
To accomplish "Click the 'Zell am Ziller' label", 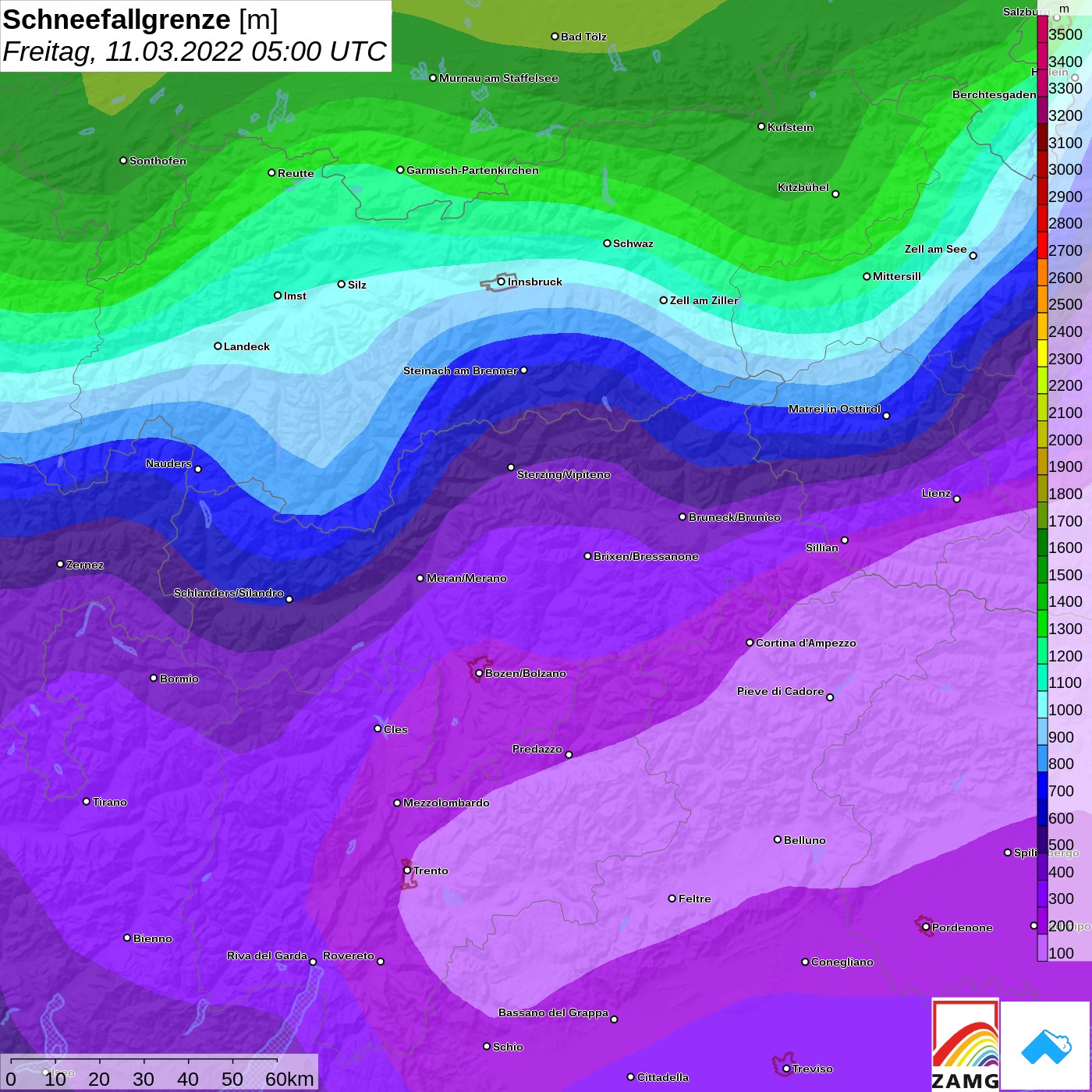I will 704,300.
